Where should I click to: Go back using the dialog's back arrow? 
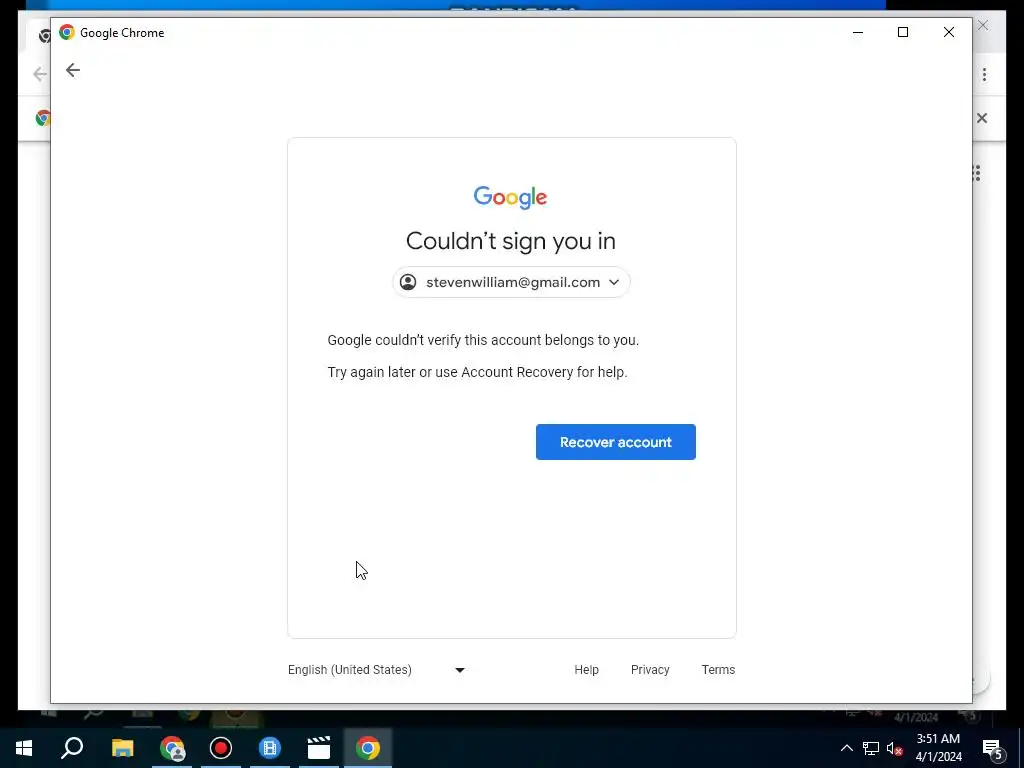click(72, 70)
